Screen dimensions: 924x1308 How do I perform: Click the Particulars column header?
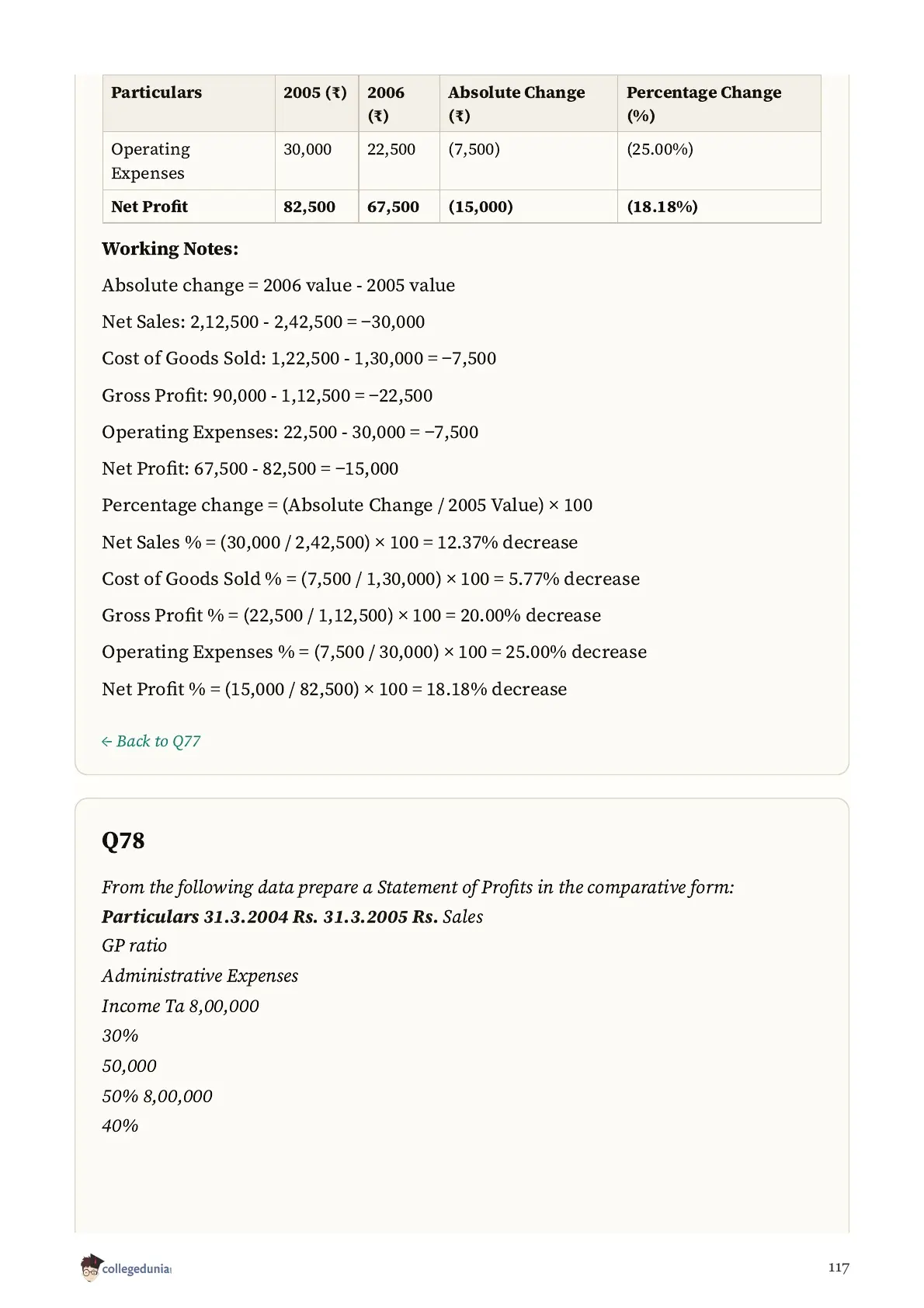point(156,92)
